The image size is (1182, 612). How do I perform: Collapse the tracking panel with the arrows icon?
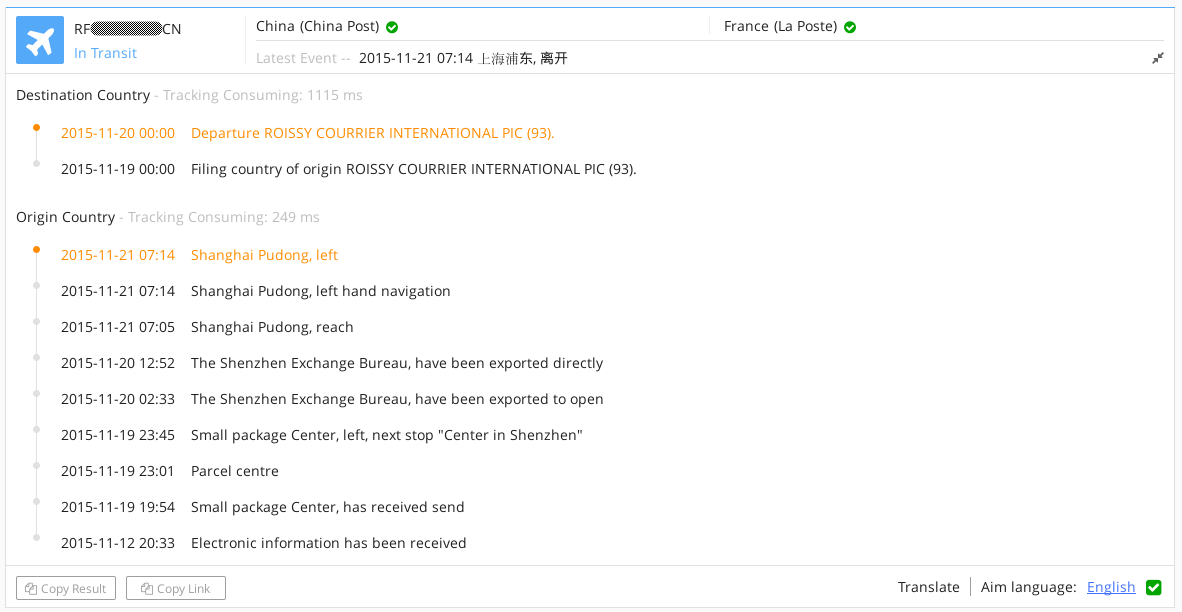1157,59
